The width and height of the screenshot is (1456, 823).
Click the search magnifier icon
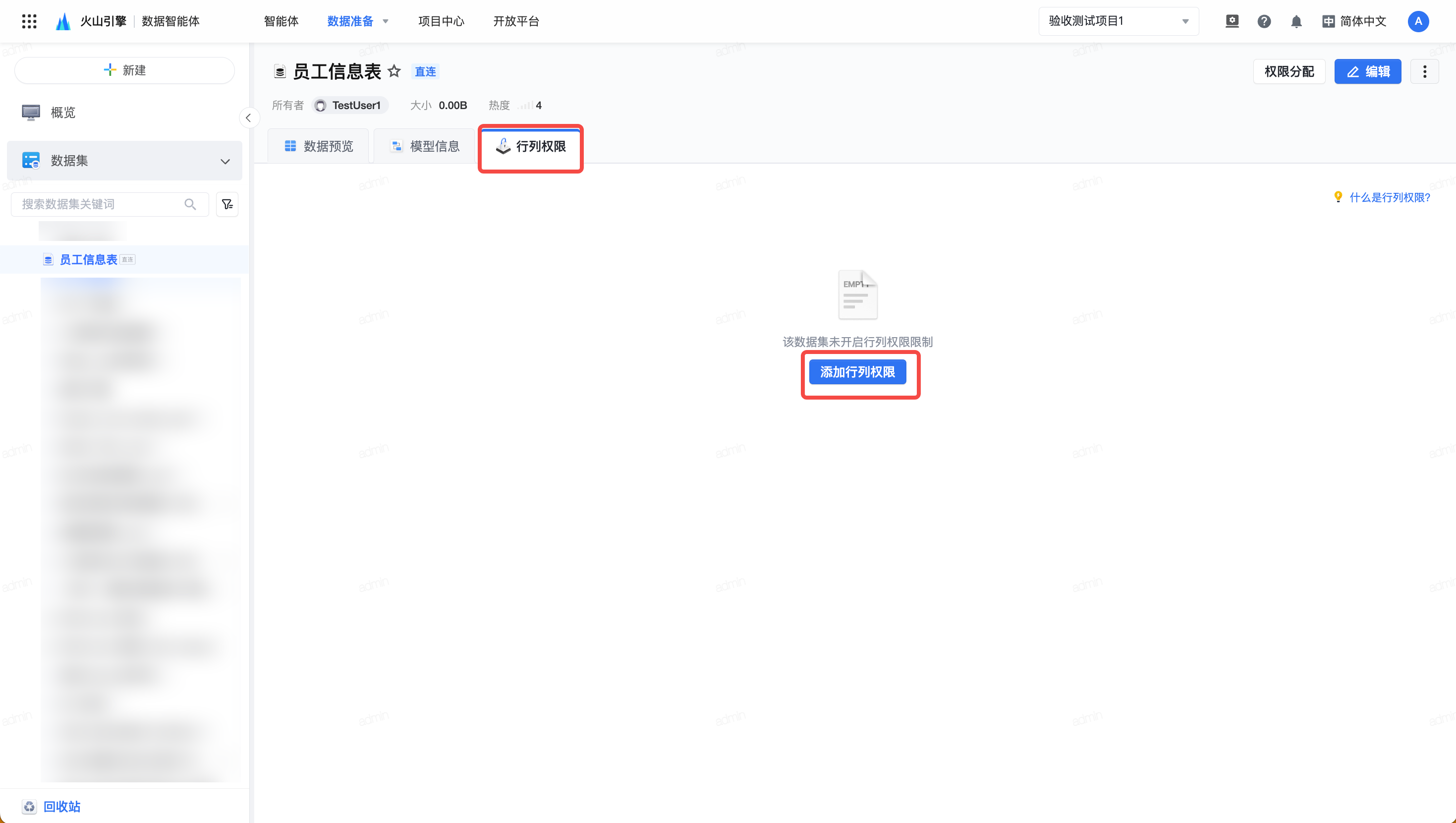(190, 204)
